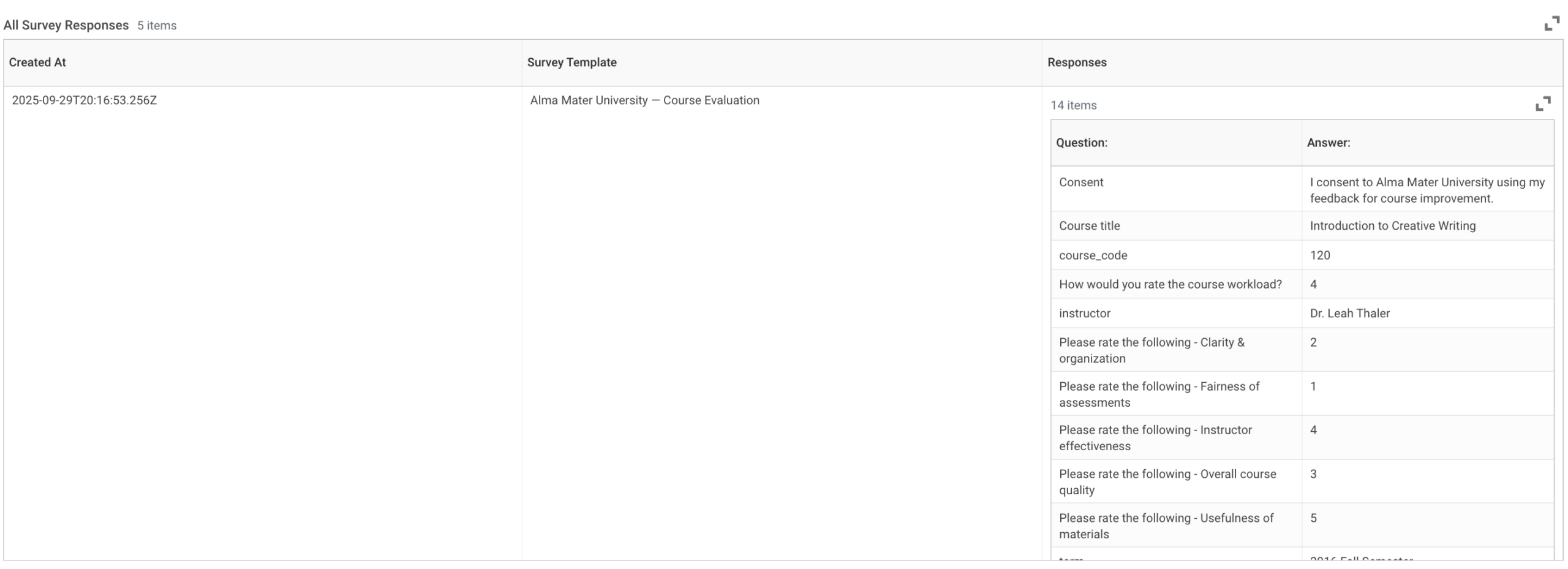The image size is (1568, 569).
Task: Click the Instructor effectiveness question cell
Action: coord(1155,438)
